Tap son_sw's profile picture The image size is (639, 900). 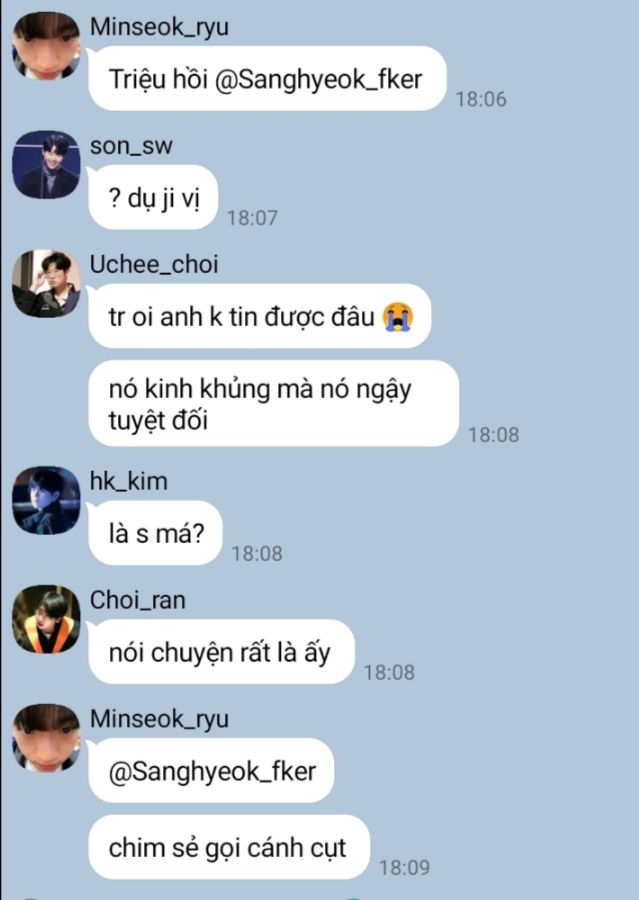[x=47, y=165]
